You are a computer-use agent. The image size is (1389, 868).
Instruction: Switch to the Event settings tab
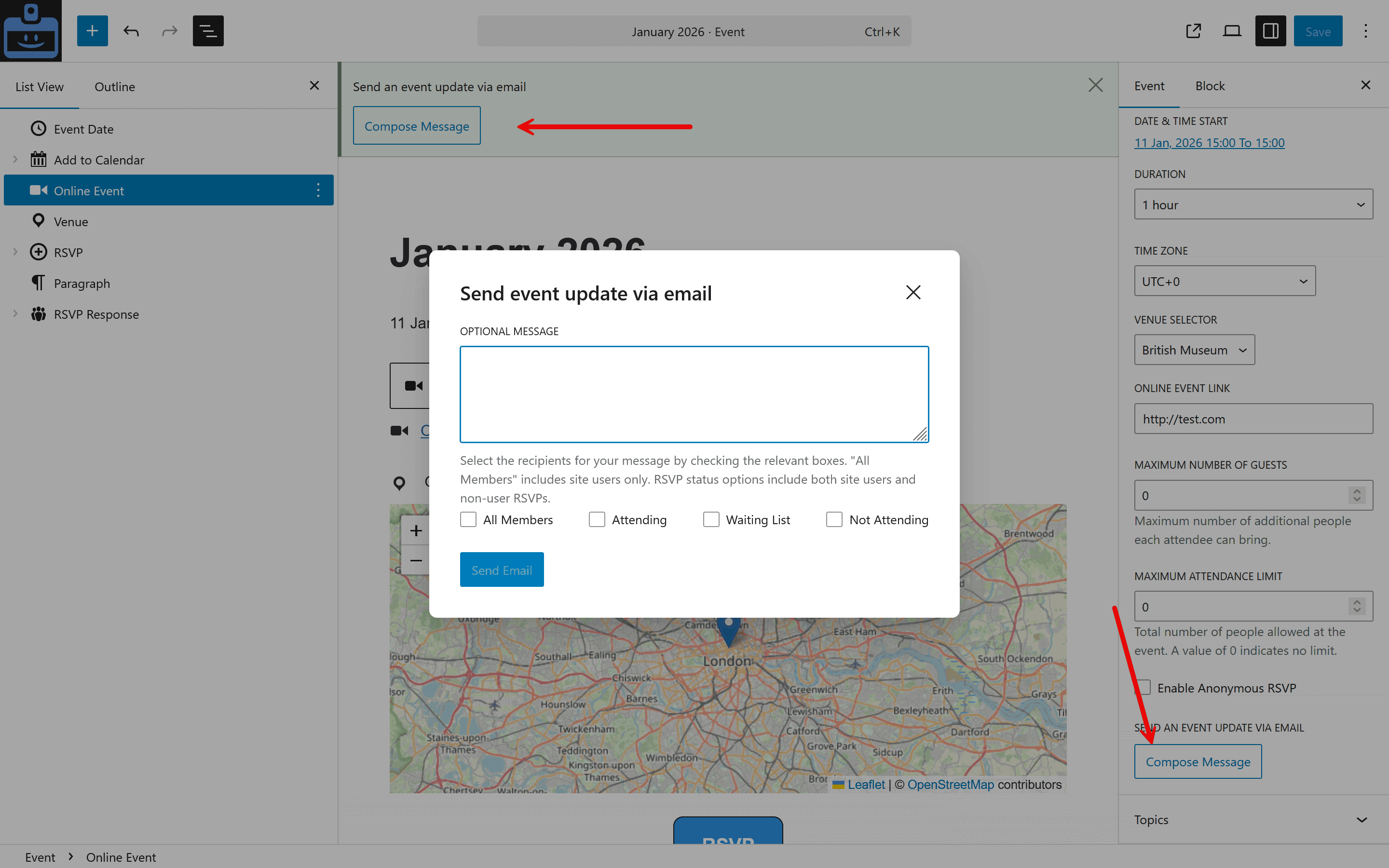click(1149, 85)
